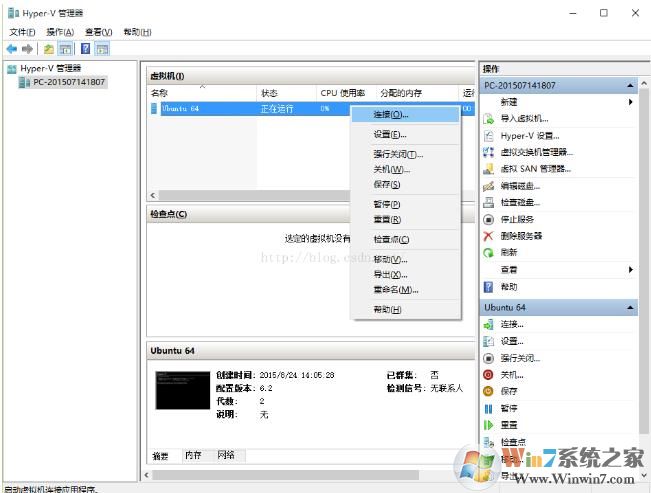Viewport: 651px width, 493px height.
Task: Toggle the console tree pane toolbar icon
Action: (65, 49)
